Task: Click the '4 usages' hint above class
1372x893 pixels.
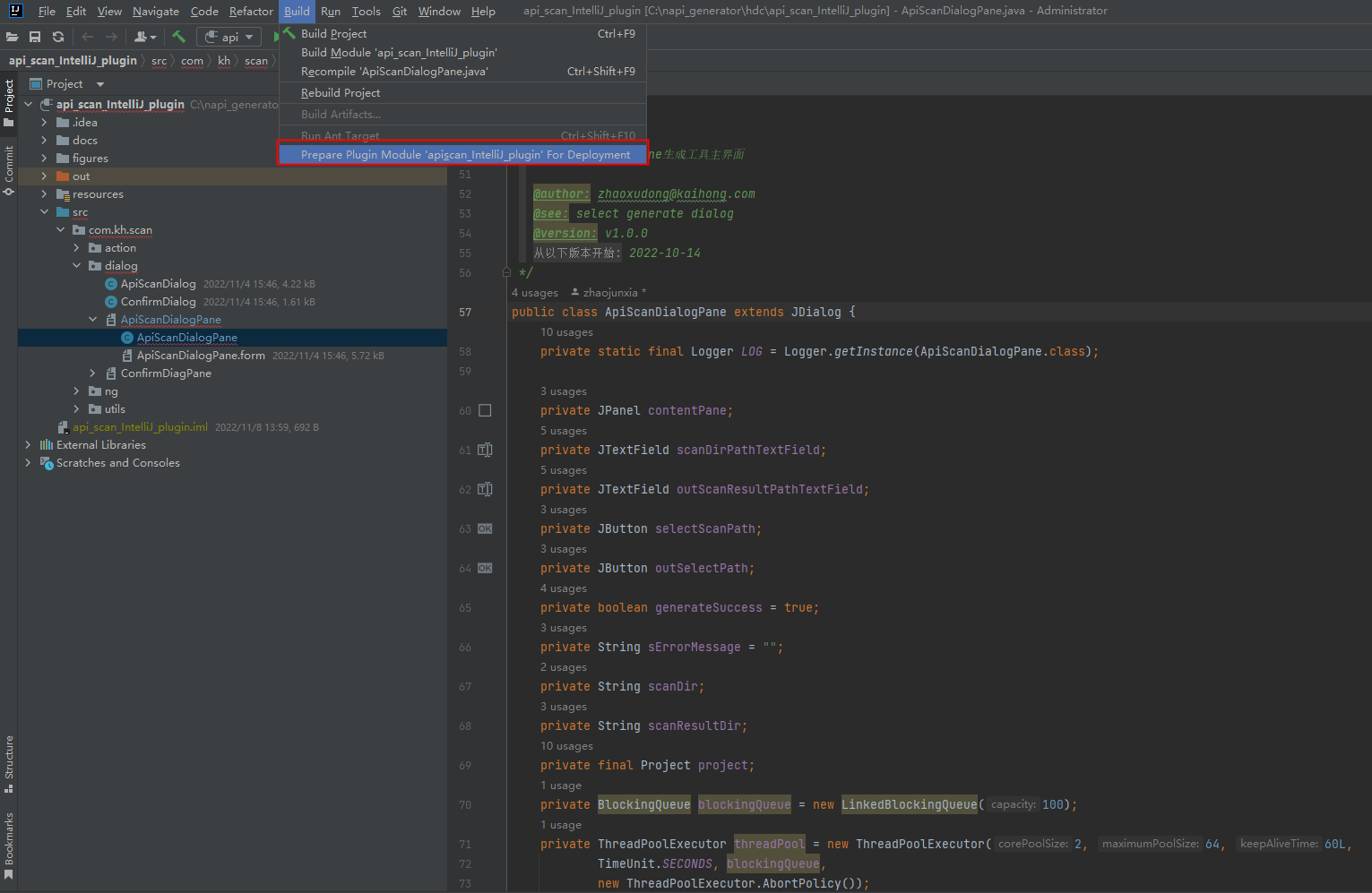Action: (535, 293)
